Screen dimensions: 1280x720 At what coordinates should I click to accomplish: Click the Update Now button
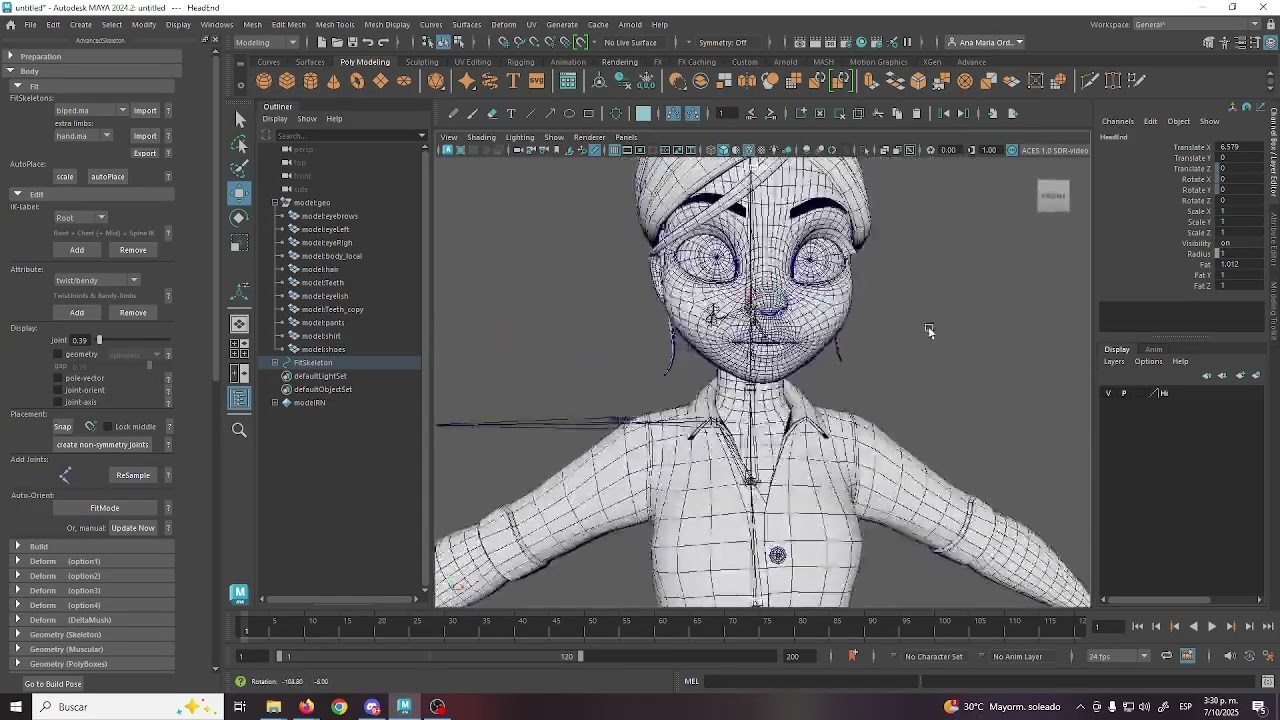pos(133,528)
